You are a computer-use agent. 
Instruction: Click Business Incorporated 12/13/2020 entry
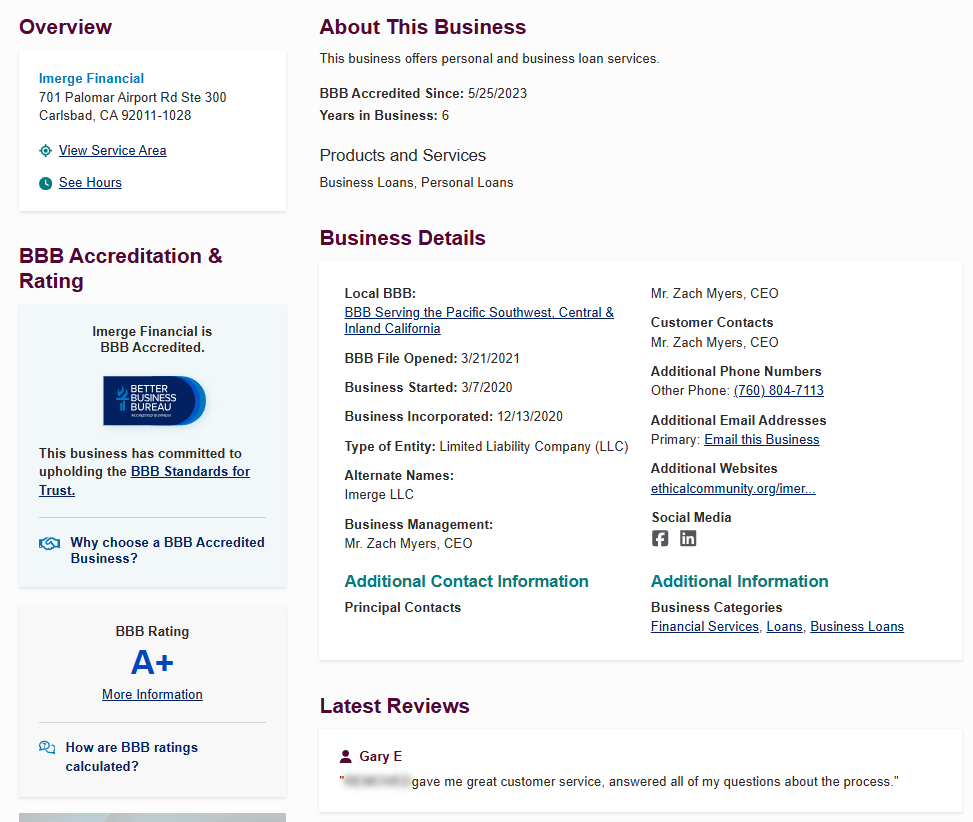click(454, 416)
